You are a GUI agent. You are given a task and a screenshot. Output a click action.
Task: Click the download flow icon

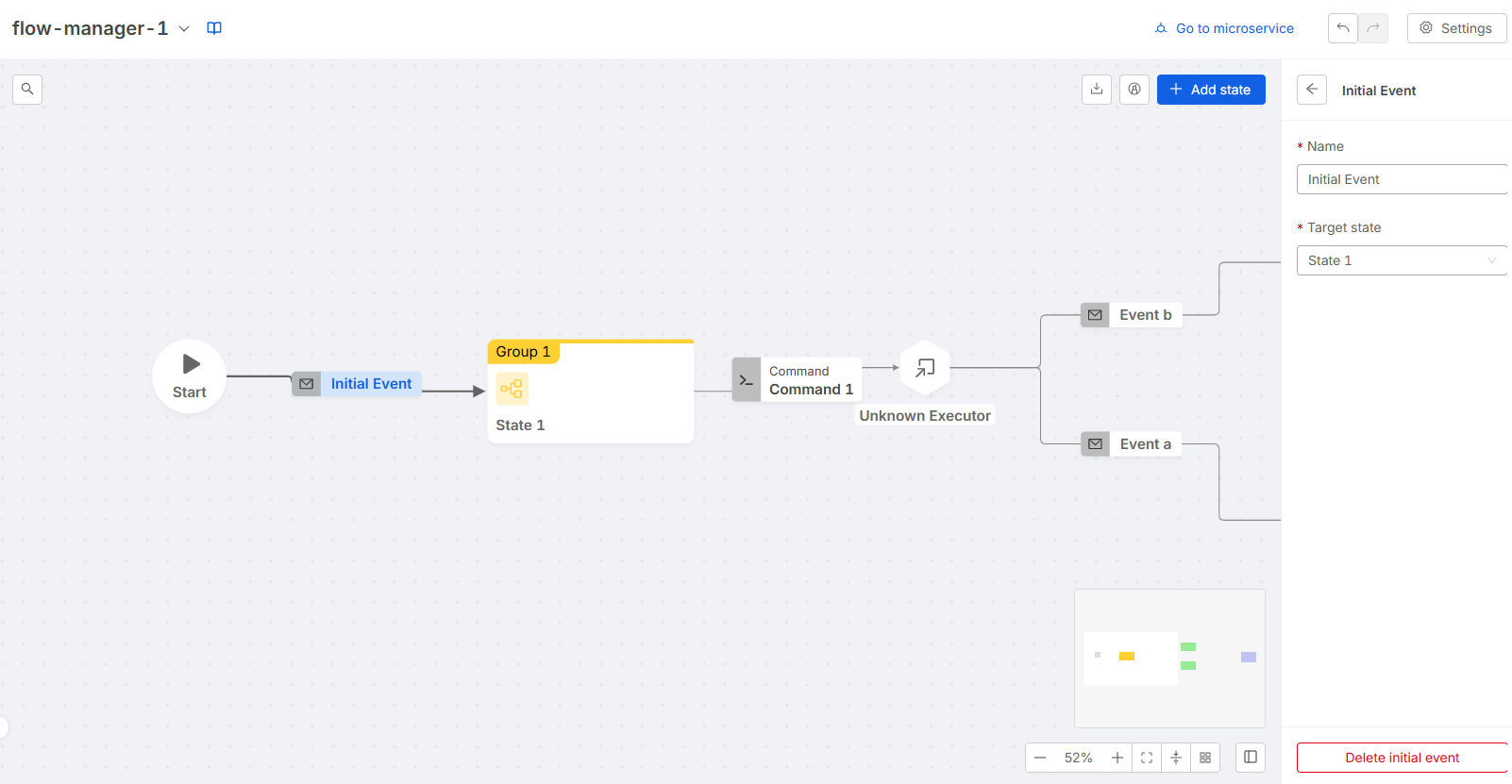pyautogui.click(x=1096, y=90)
